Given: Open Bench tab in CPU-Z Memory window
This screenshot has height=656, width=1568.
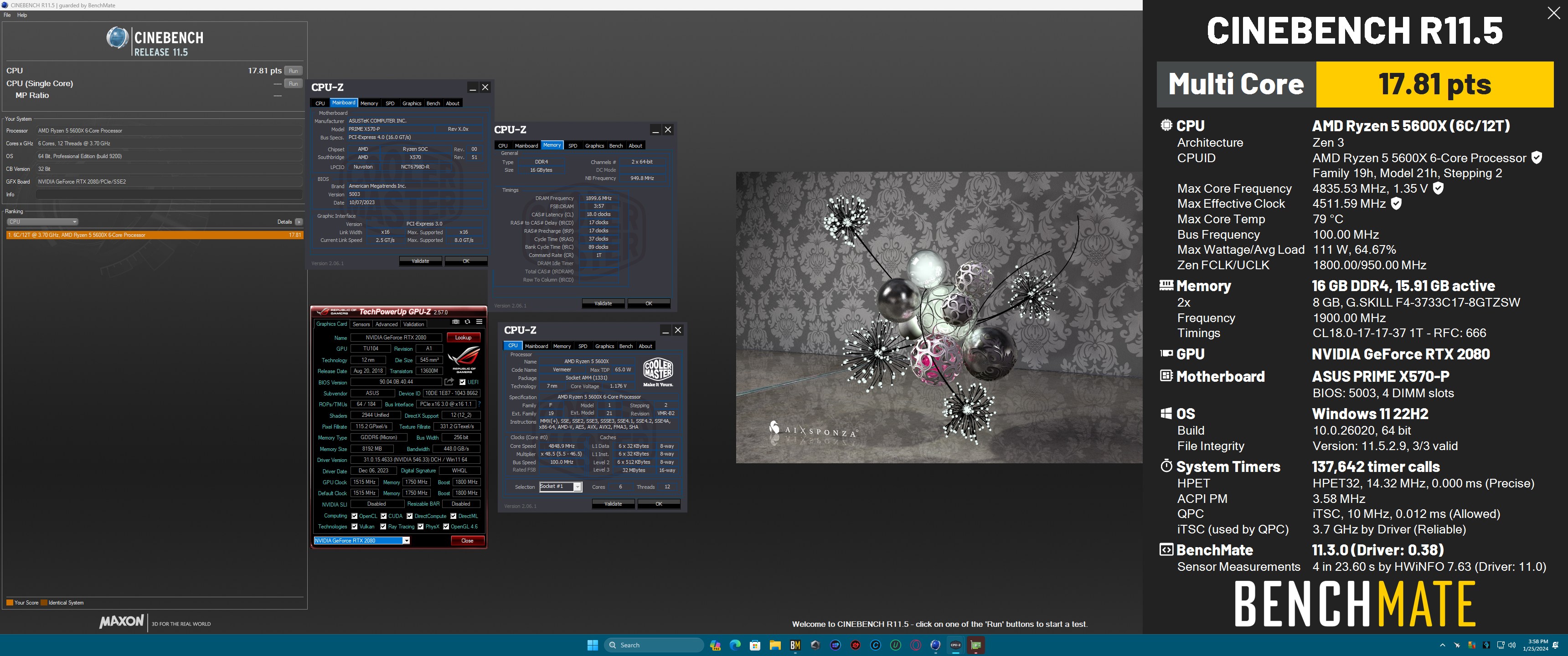Looking at the screenshot, I should [x=616, y=146].
